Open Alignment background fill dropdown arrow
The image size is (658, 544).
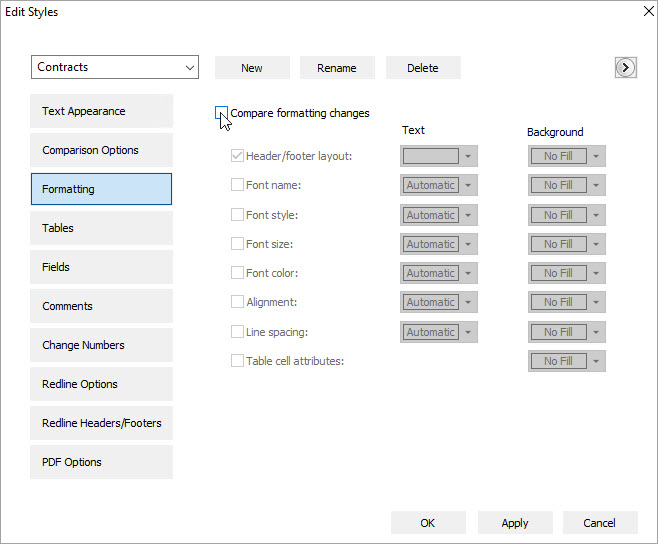tap(596, 302)
